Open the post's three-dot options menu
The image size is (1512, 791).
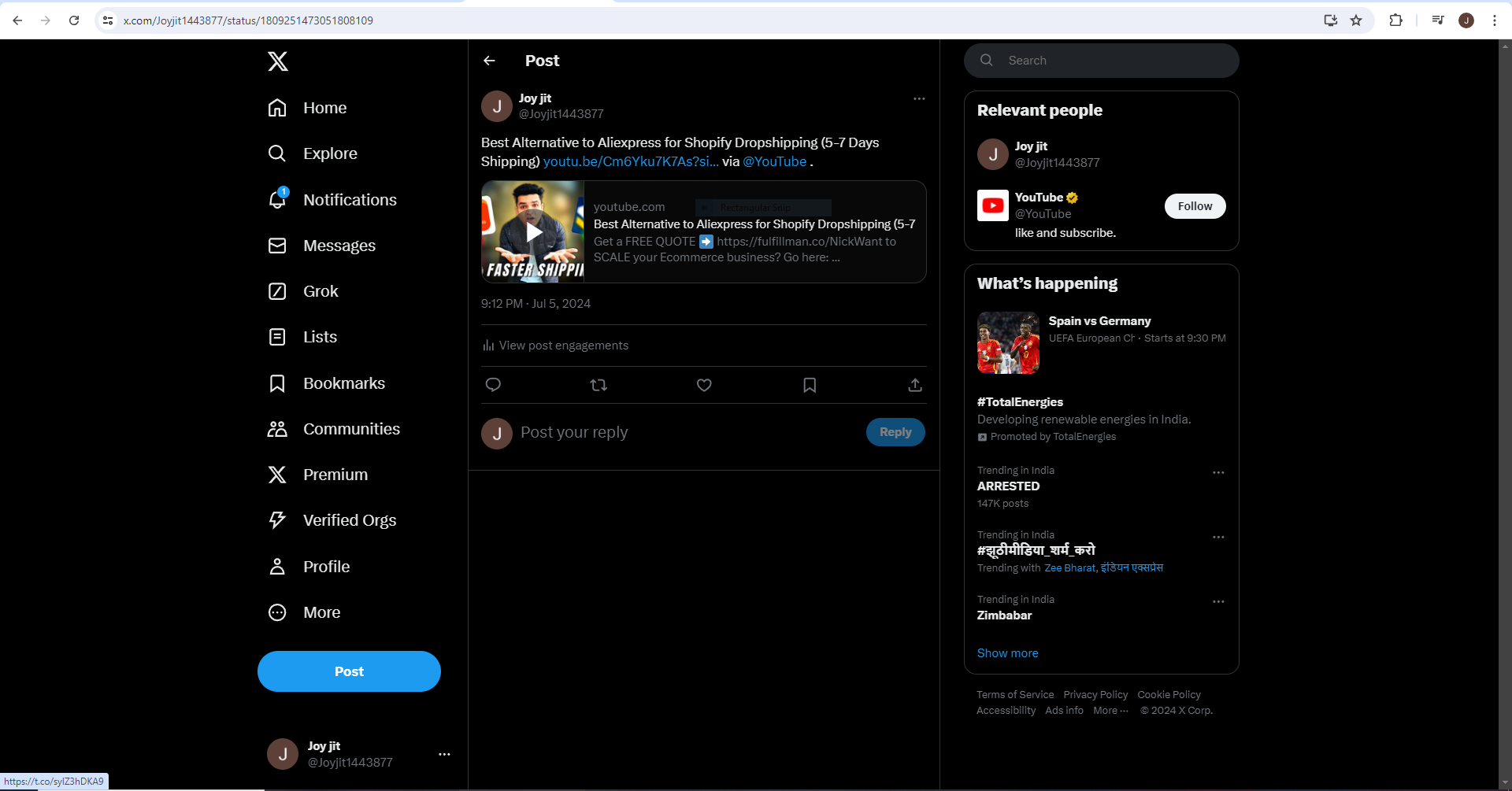pyautogui.click(x=919, y=98)
